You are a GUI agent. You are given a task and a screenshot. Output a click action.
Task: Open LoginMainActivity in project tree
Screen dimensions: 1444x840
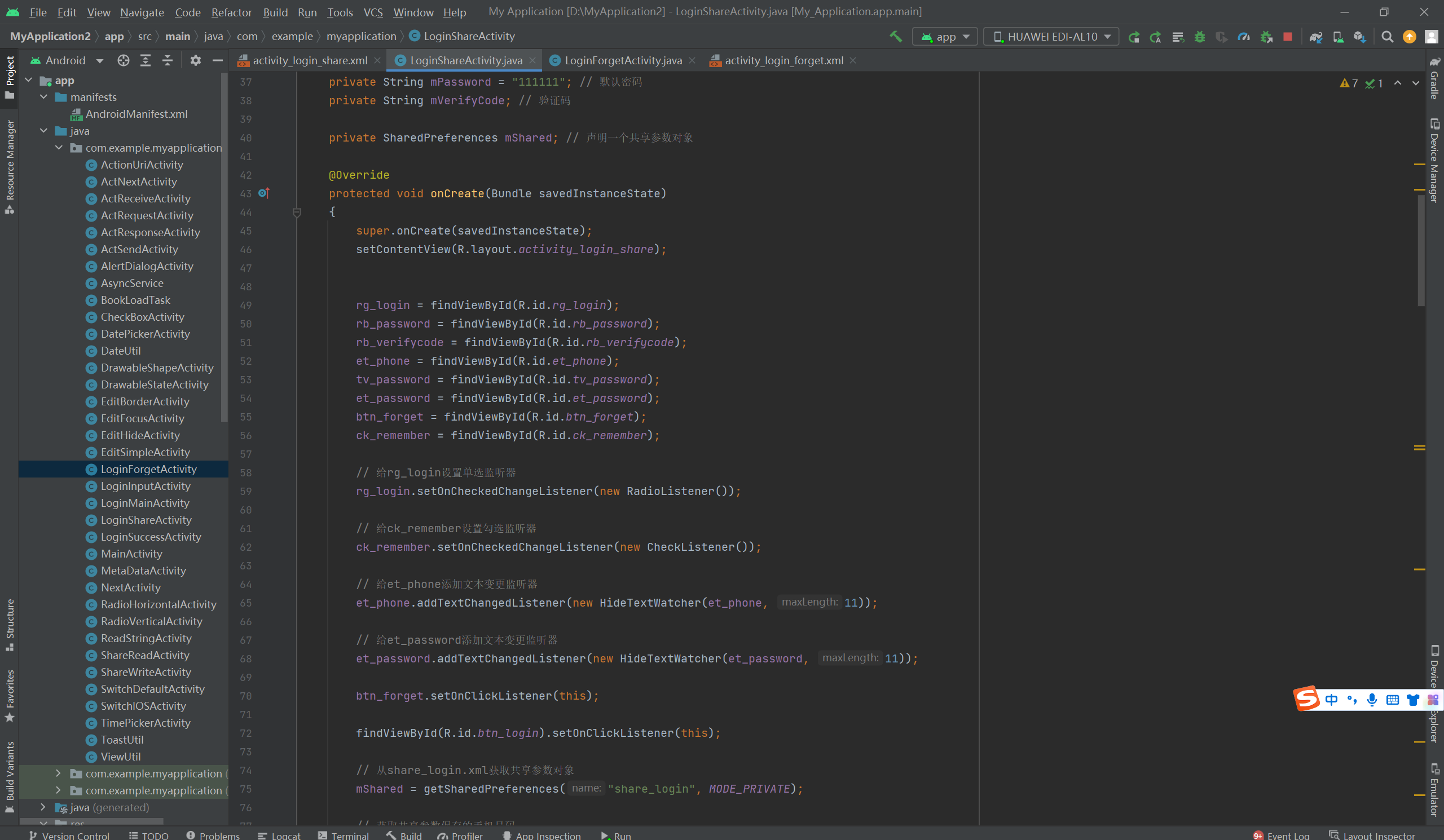point(145,503)
